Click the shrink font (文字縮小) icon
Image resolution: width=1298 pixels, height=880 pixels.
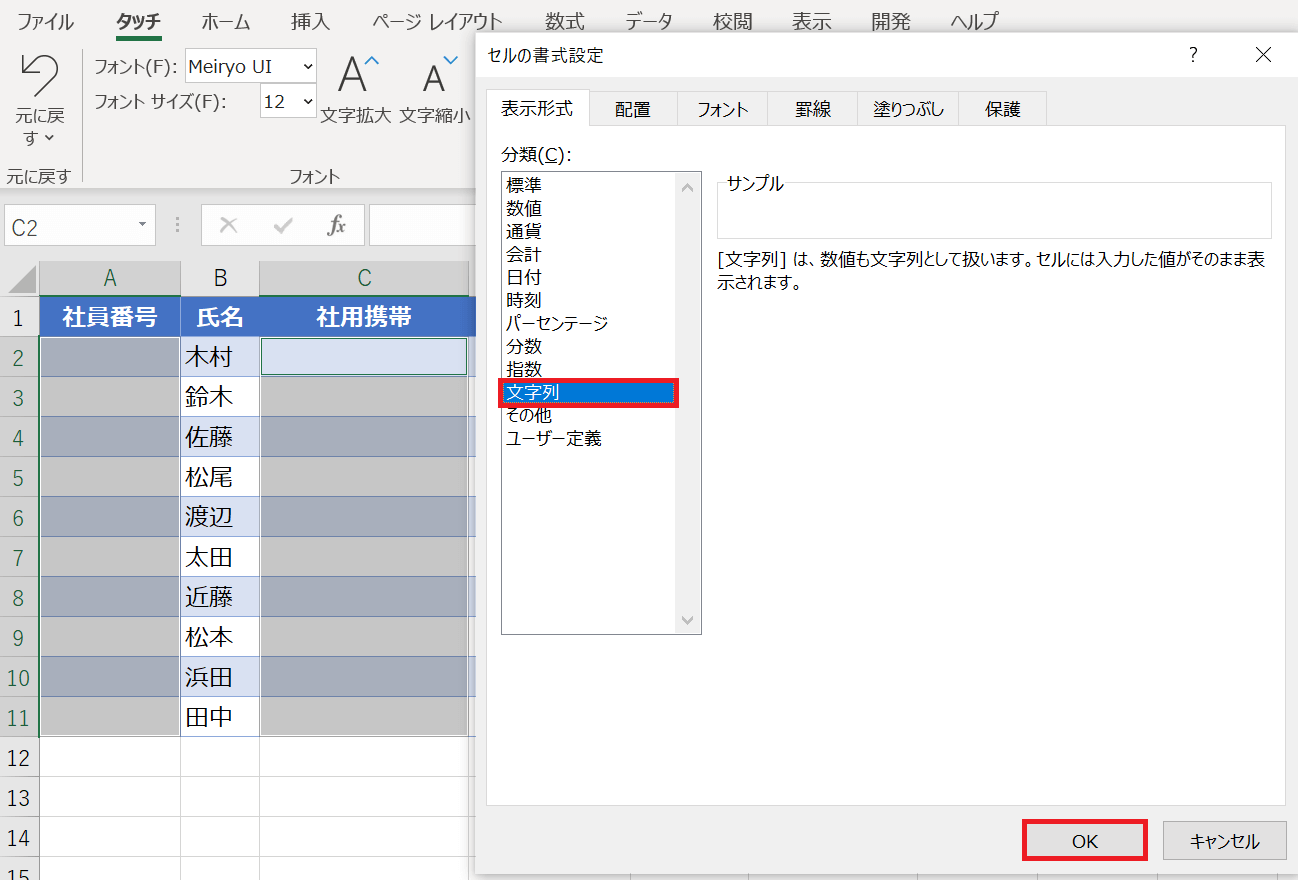click(438, 75)
